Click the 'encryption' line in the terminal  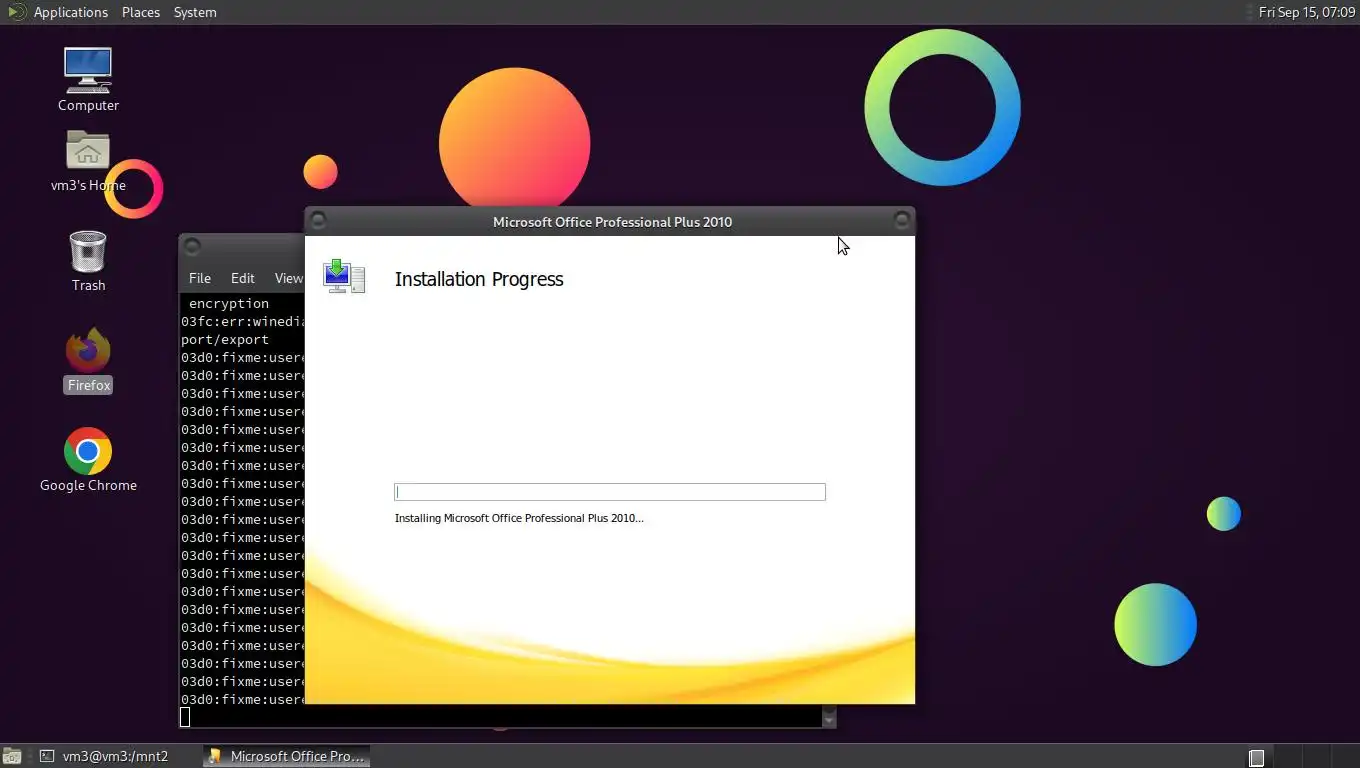click(229, 304)
